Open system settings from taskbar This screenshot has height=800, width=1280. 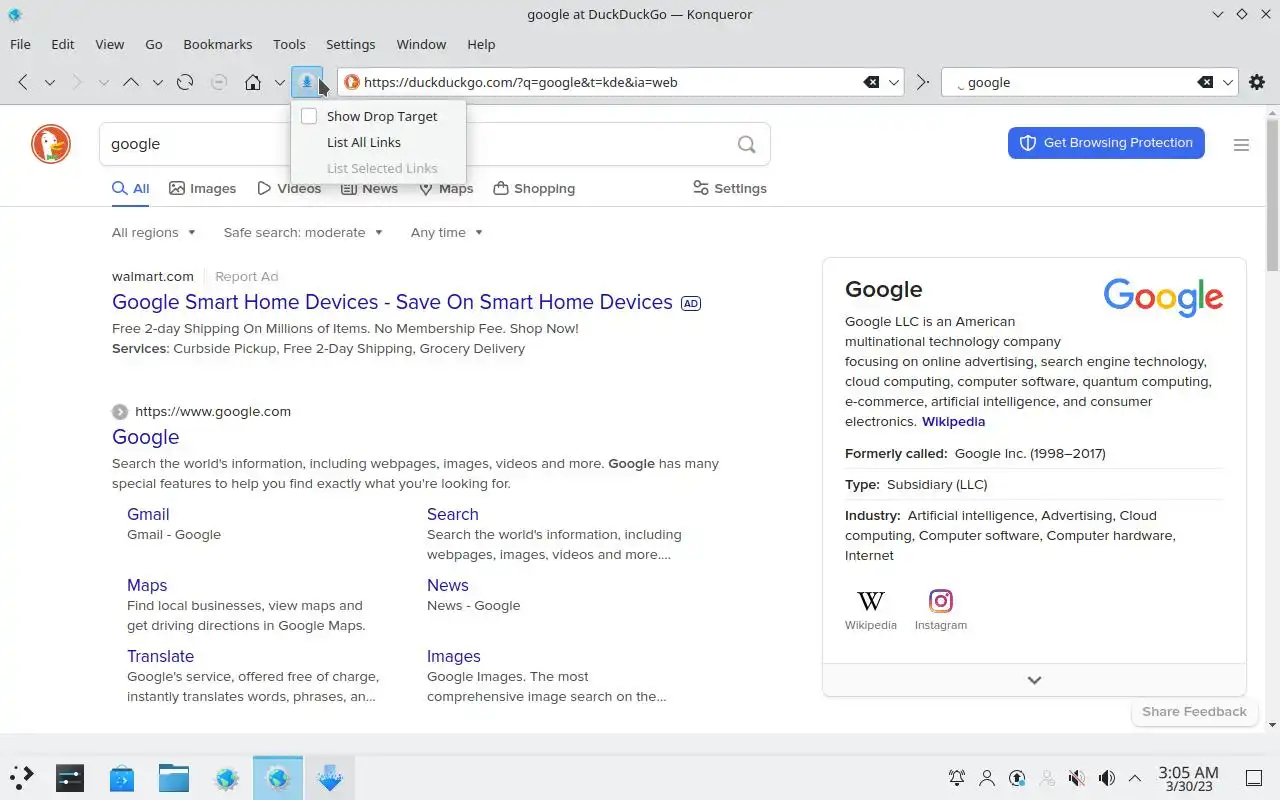(x=70, y=777)
